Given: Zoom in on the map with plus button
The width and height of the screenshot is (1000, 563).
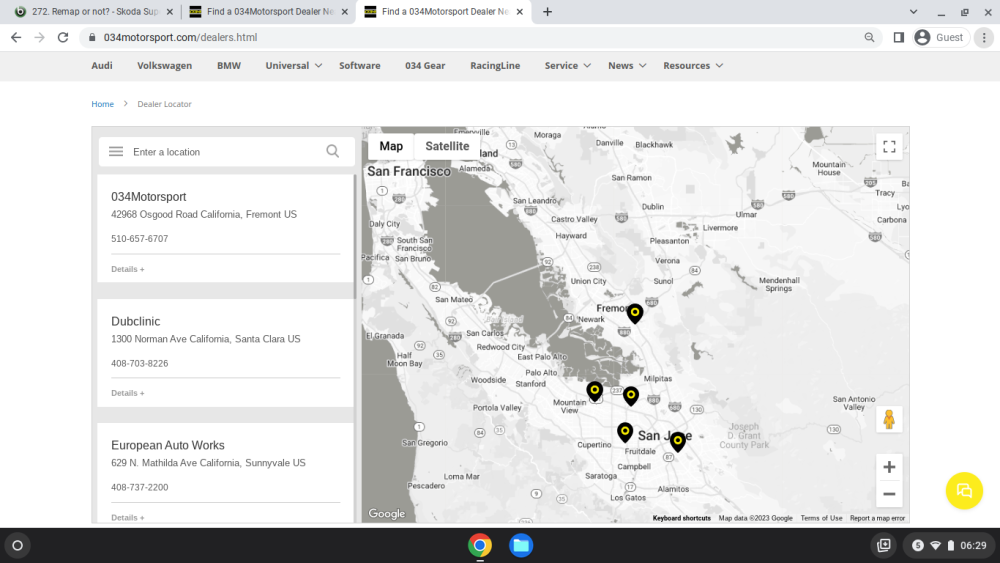Looking at the screenshot, I should click(x=889, y=467).
